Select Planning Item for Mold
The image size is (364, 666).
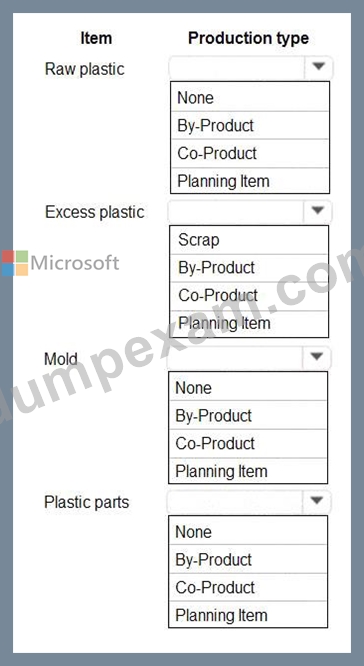click(248, 471)
